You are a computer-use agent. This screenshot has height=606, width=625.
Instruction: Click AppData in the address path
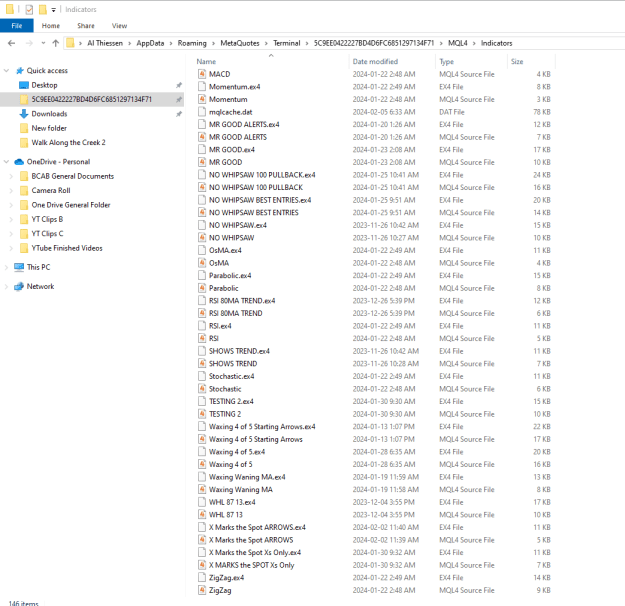click(150, 43)
